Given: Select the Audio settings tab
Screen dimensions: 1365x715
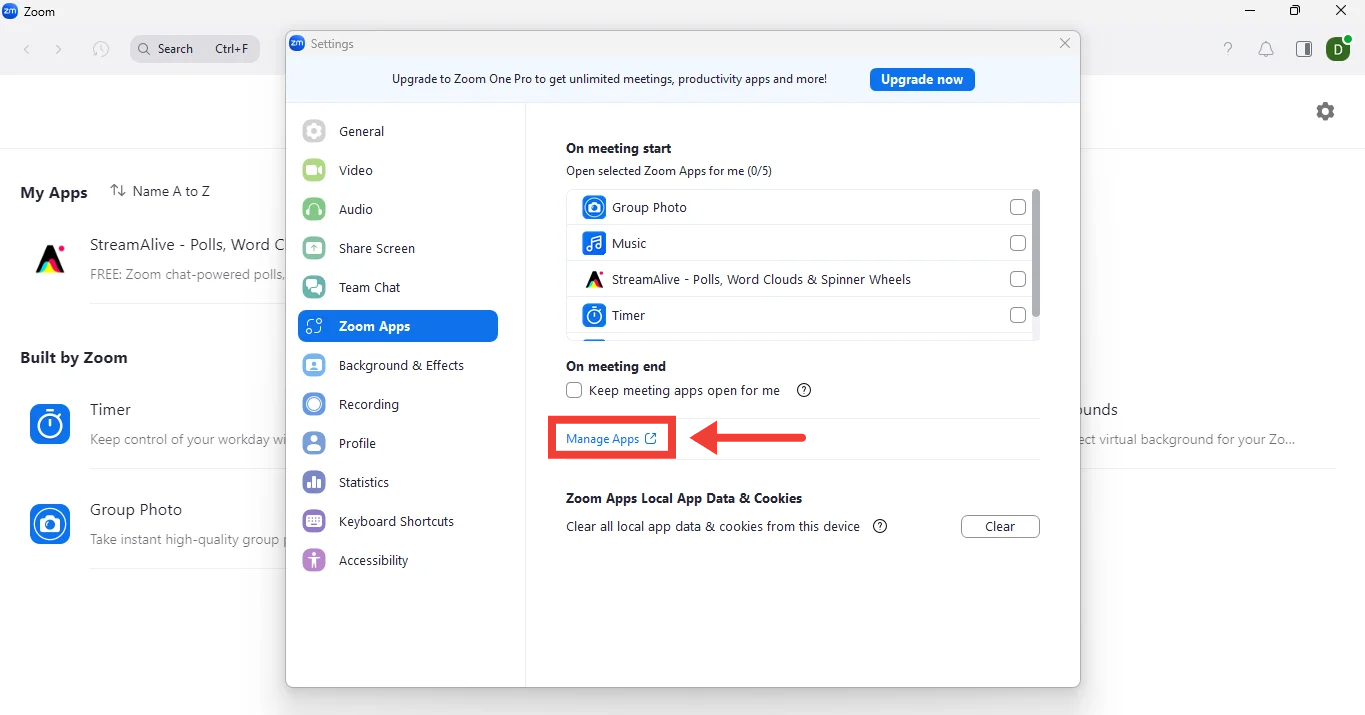Looking at the screenshot, I should pos(355,209).
